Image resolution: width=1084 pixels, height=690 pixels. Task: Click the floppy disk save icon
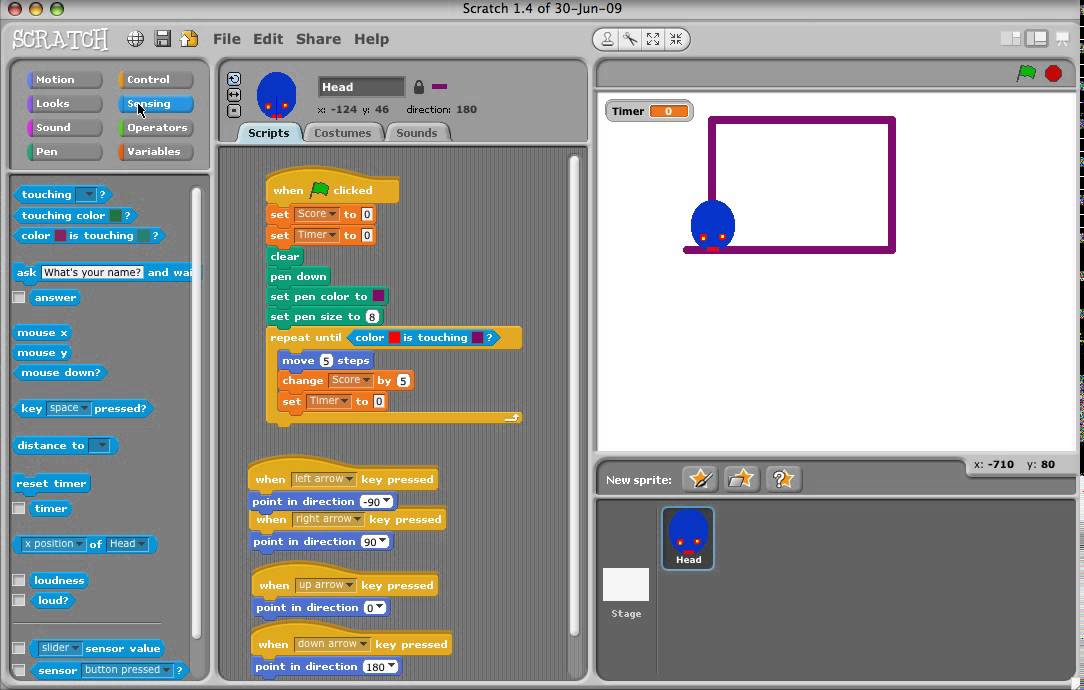pos(162,39)
